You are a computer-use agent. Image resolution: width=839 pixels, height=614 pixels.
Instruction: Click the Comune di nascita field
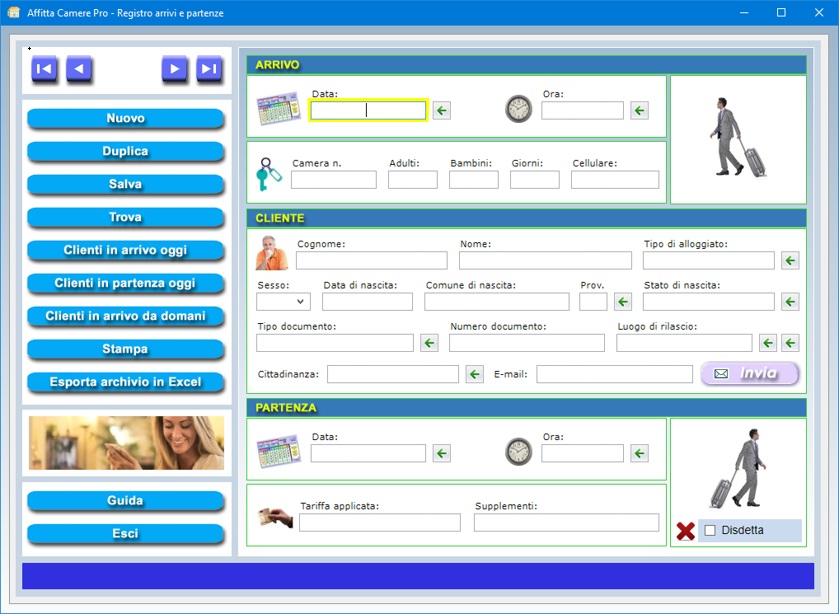497,302
